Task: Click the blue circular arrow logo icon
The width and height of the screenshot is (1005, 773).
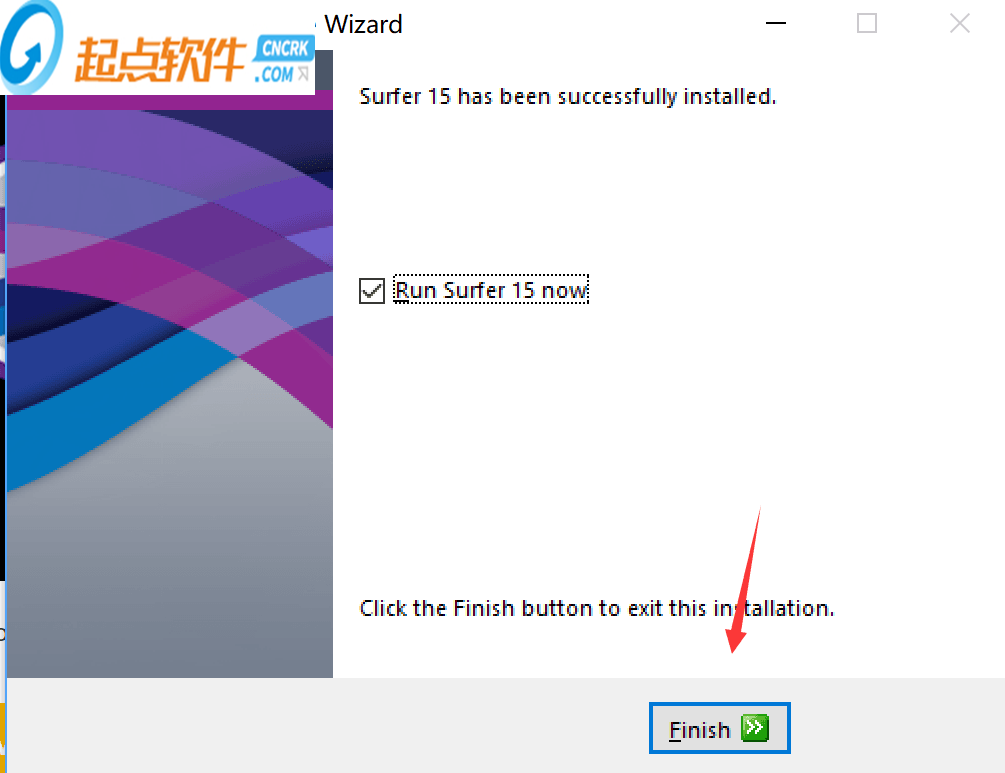Action: (31, 46)
